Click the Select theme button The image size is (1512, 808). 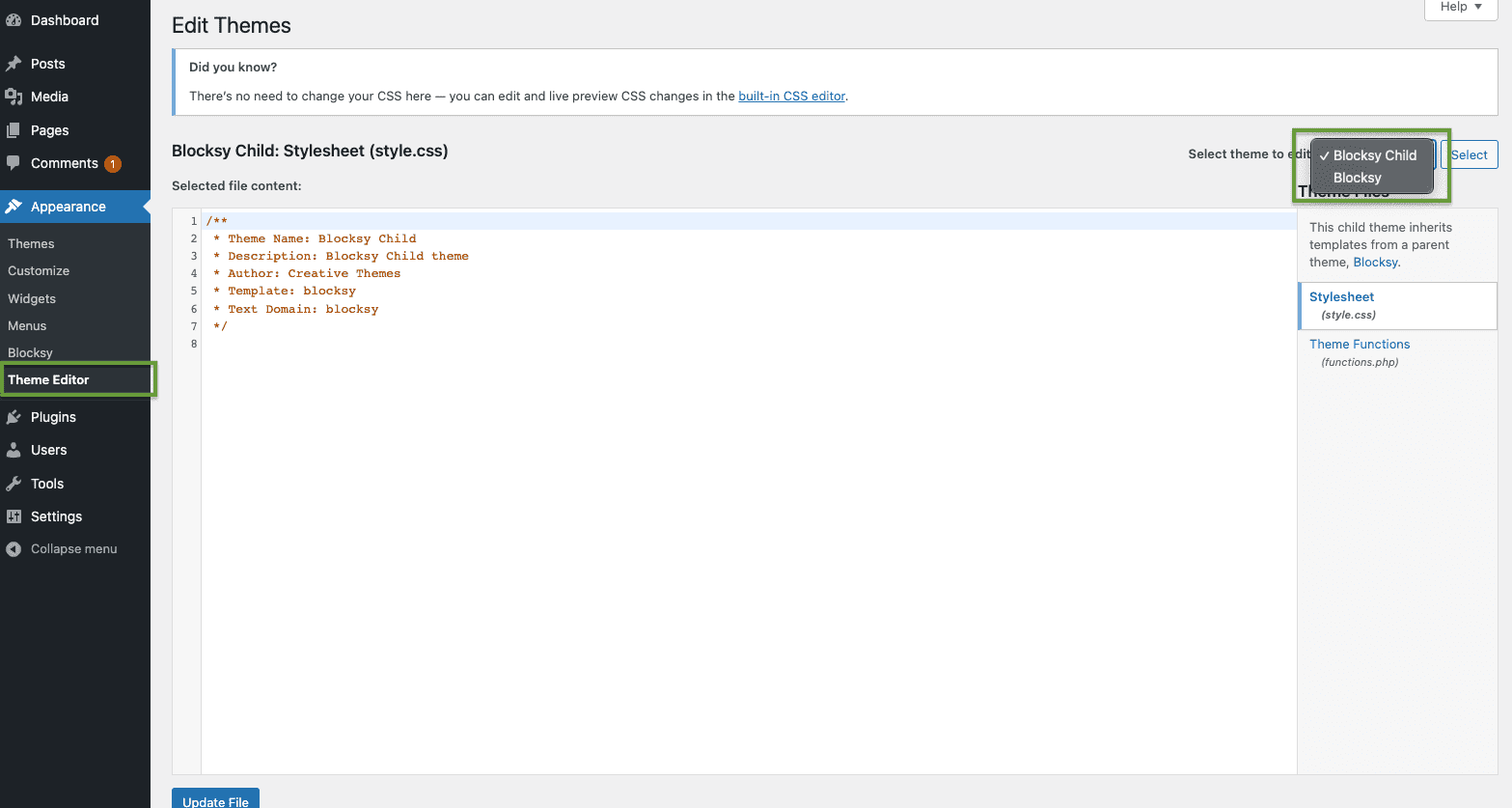[x=1470, y=154]
